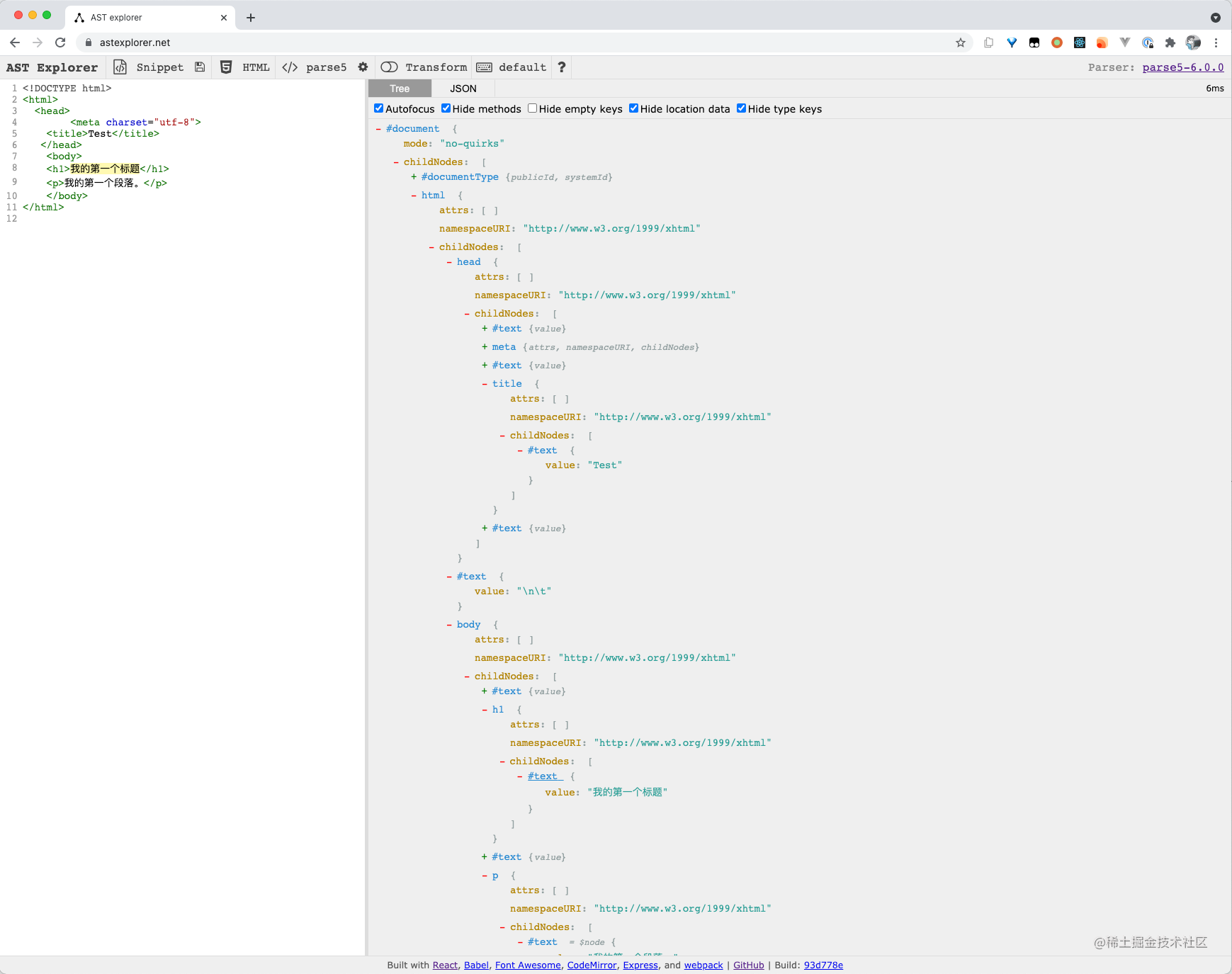This screenshot has height=974, width=1232.
Task: Switch to the JSON tab
Action: point(463,89)
